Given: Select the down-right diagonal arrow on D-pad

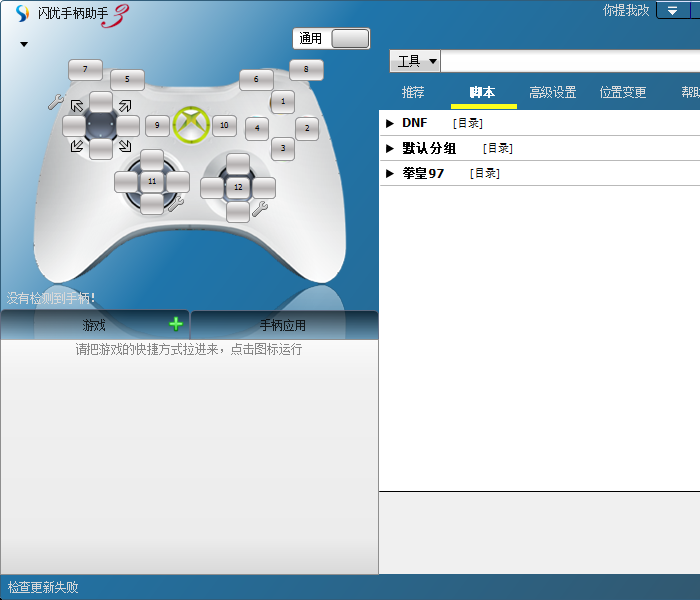Looking at the screenshot, I should [x=125, y=146].
